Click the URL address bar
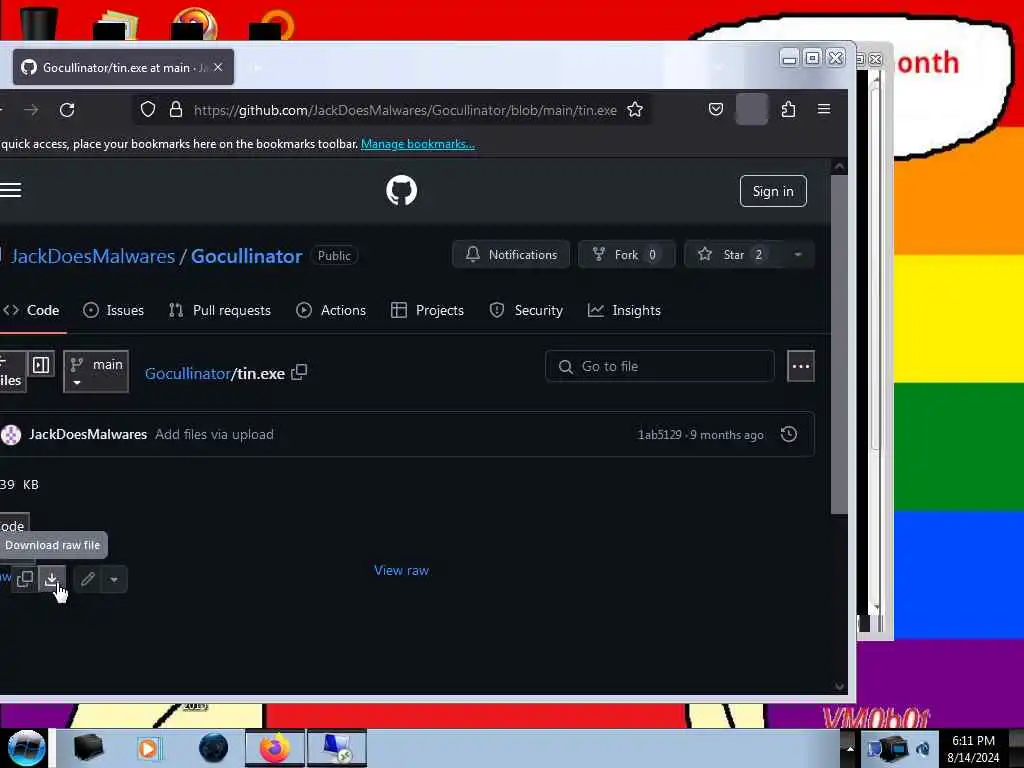This screenshot has height=768, width=1024. point(405,110)
